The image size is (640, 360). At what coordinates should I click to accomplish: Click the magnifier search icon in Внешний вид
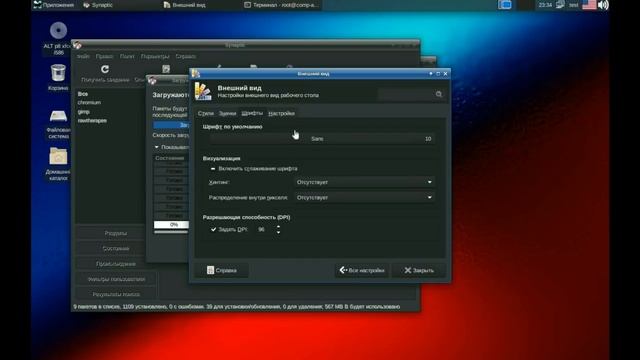coord(439,94)
